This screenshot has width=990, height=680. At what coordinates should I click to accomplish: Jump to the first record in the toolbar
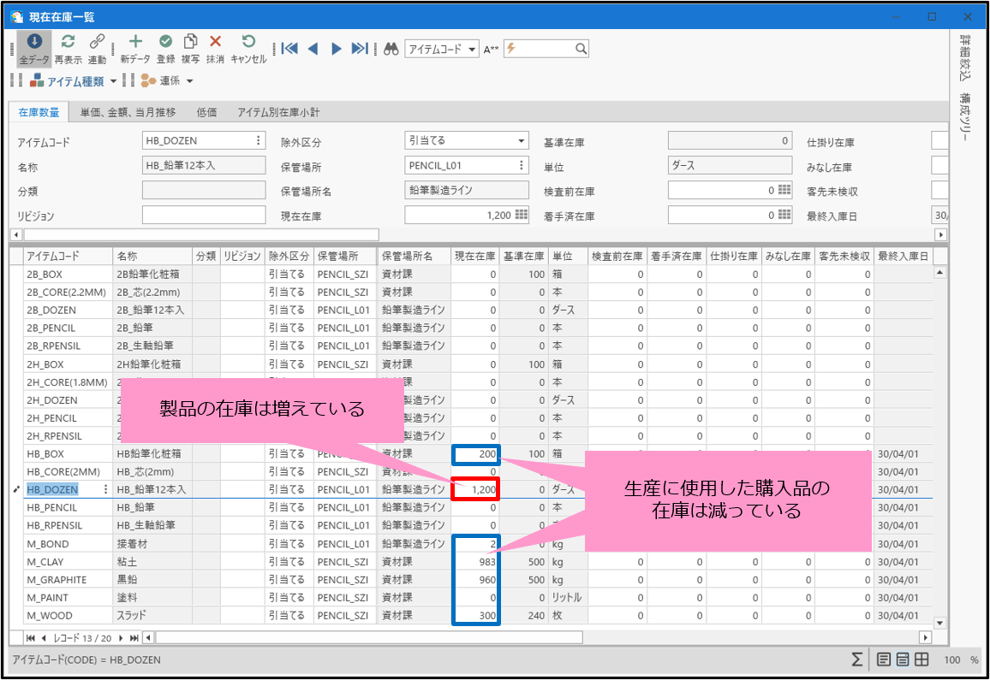pyautogui.click(x=289, y=48)
